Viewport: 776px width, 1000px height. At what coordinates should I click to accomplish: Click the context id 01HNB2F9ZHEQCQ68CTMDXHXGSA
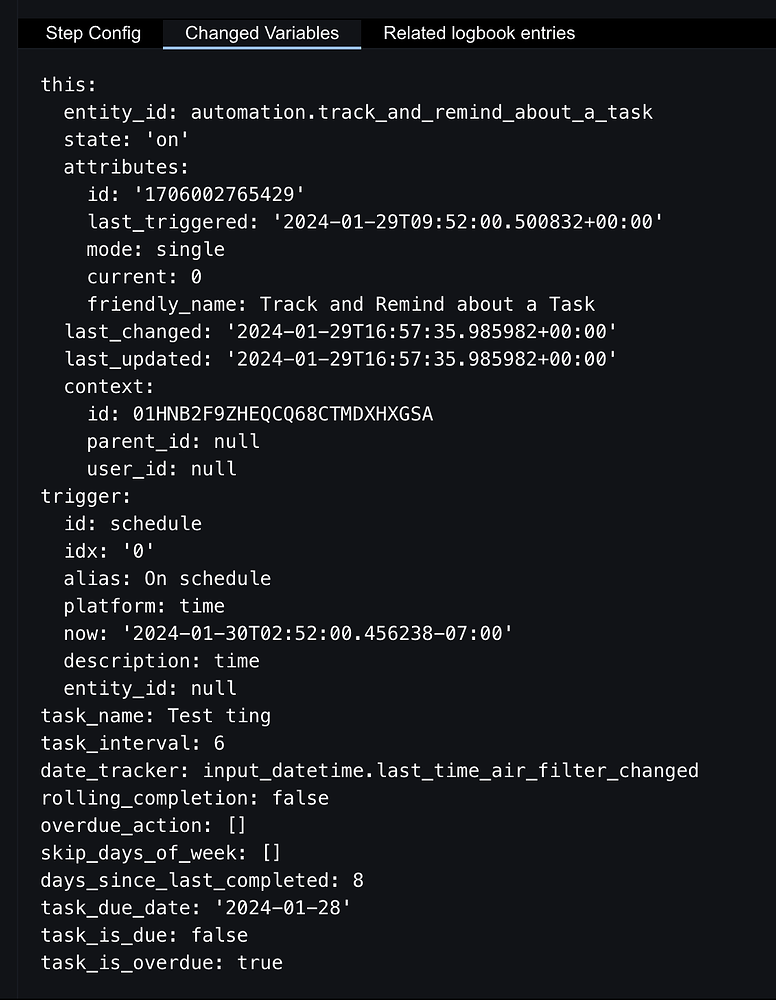click(x=283, y=413)
